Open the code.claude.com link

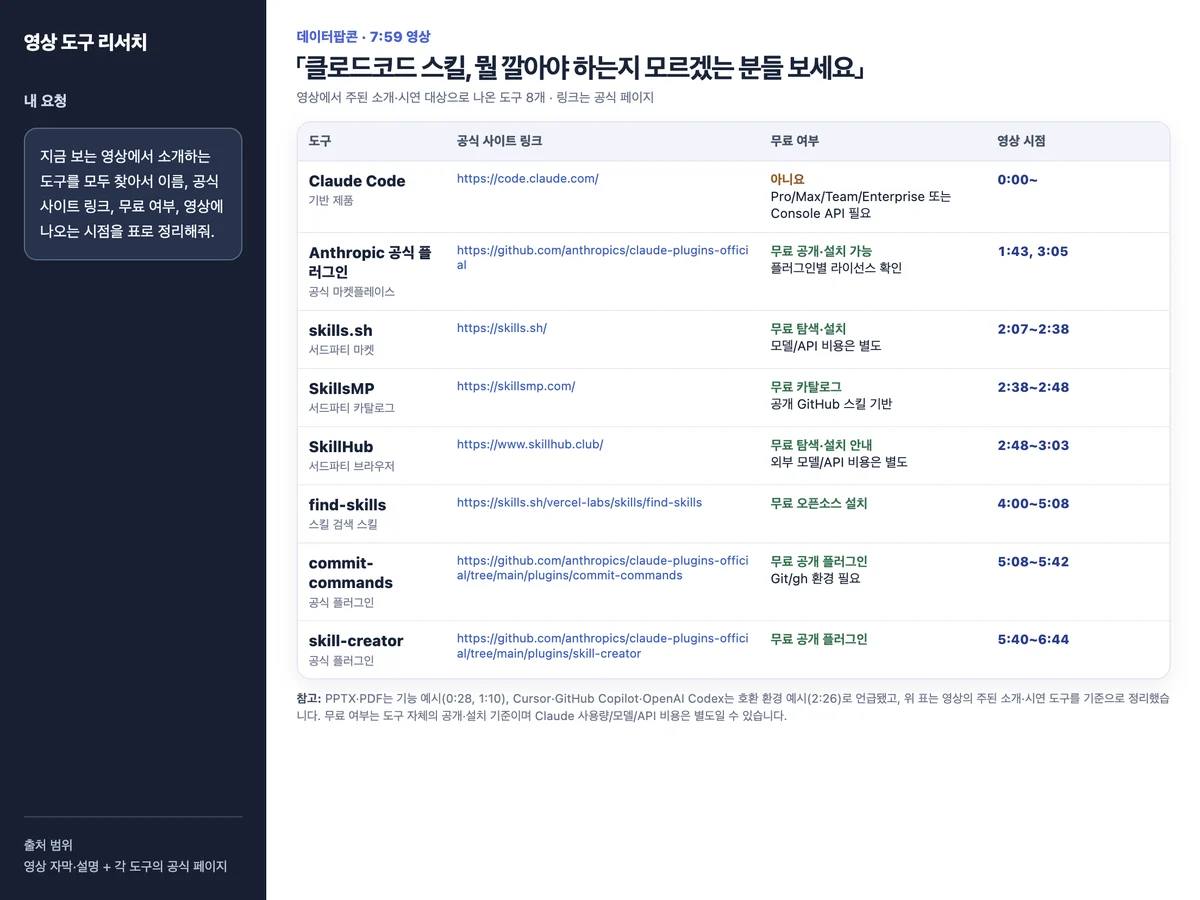coord(527,179)
